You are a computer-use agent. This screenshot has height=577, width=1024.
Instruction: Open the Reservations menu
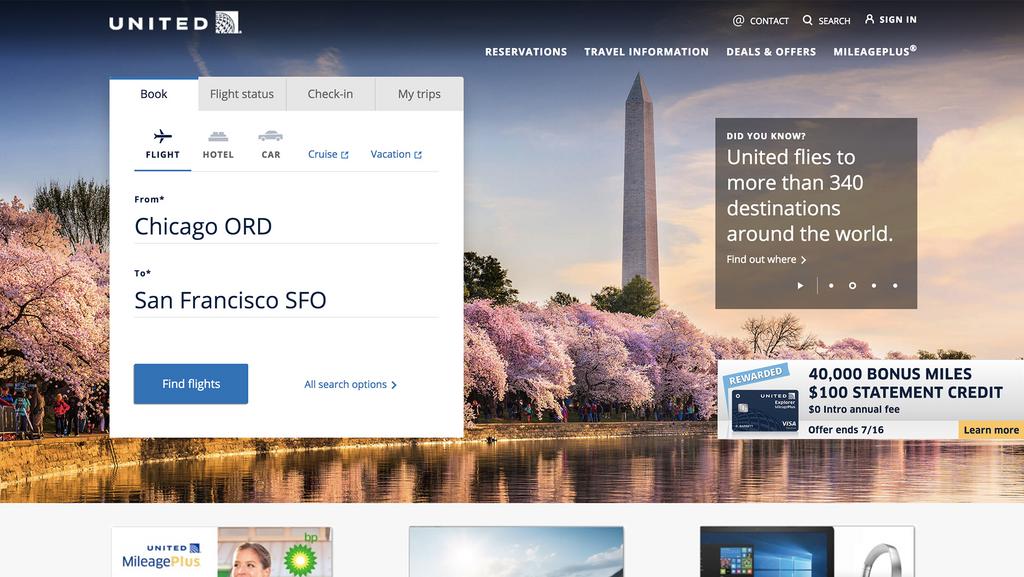tap(526, 52)
